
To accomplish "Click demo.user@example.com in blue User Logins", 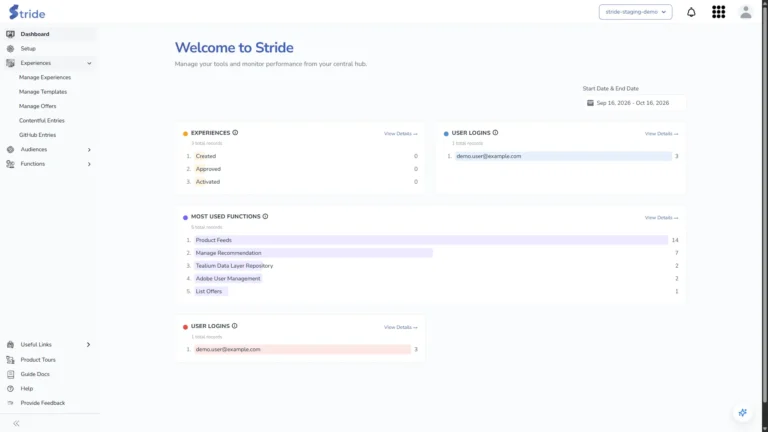I will click(x=489, y=156).
